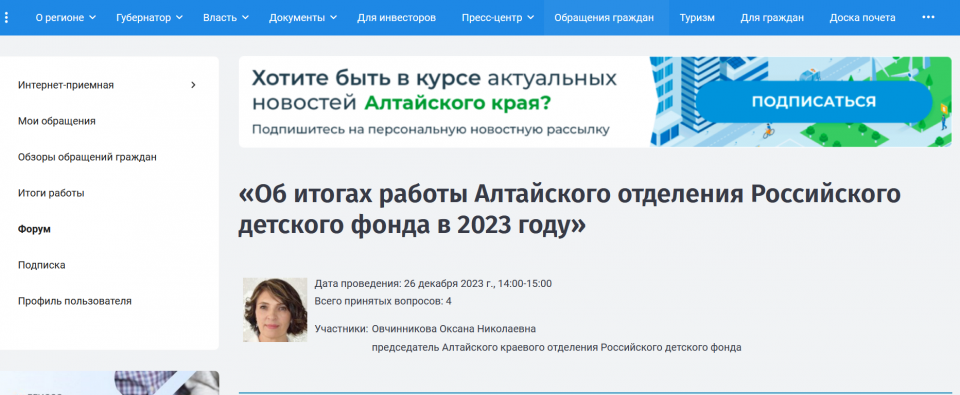The height and width of the screenshot is (395, 960).
Task: Open the 'Доска почета' page
Action: click(x=863, y=18)
